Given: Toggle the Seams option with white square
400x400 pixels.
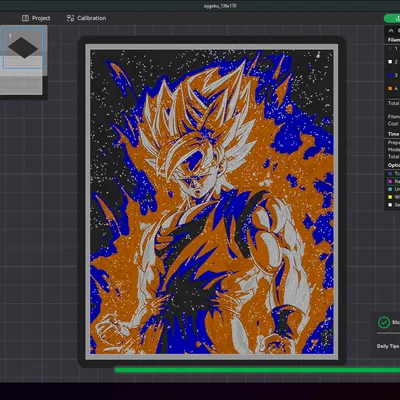Looking at the screenshot, I should pyautogui.click(x=390, y=205).
